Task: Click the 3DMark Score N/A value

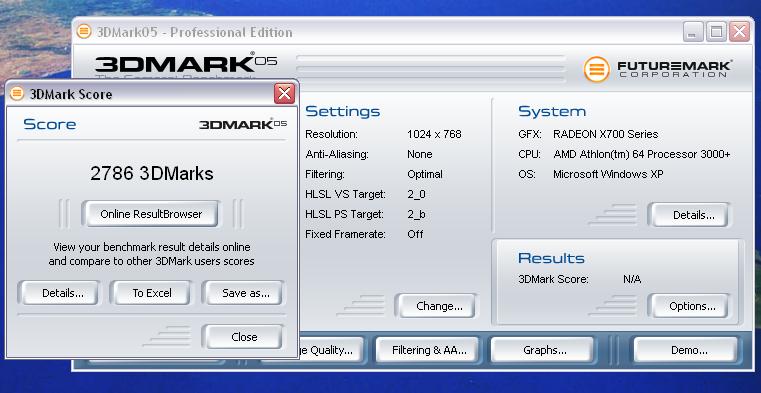Action: click(631, 279)
